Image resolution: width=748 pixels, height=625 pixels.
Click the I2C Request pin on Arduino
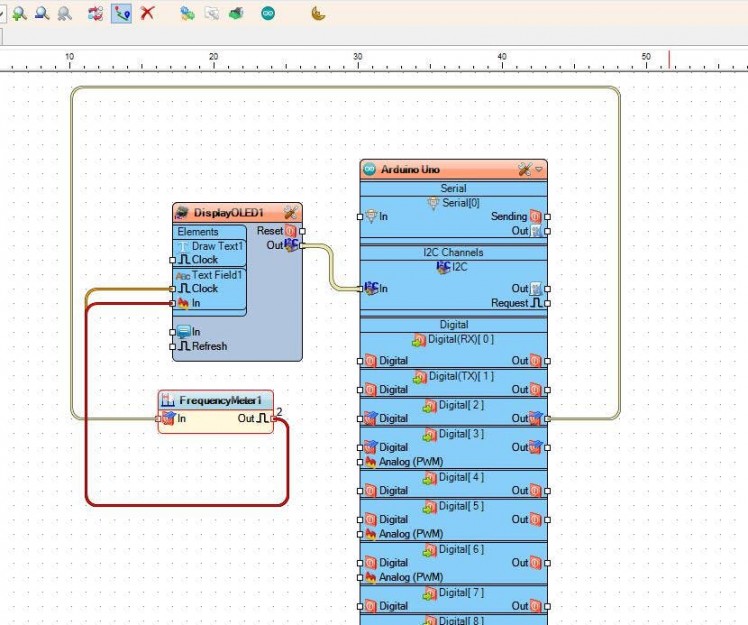[547, 302]
